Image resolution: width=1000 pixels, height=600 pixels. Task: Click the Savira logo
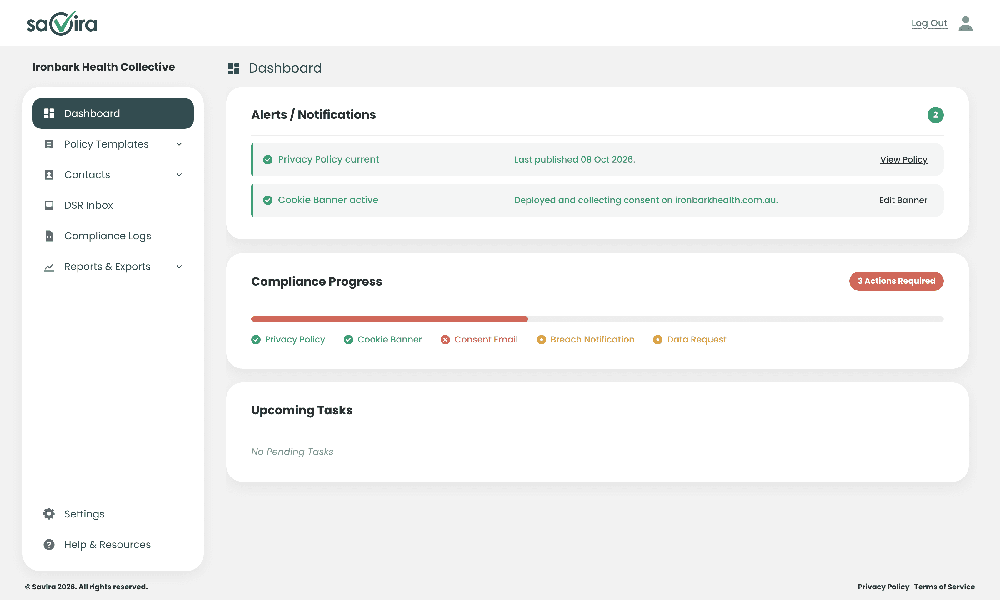(x=62, y=24)
